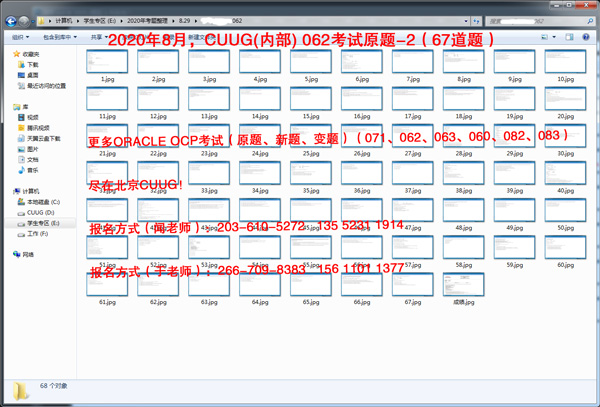The image size is (600, 407).
Task: Select the 8.jpg file thumbnail
Action: (x=463, y=62)
